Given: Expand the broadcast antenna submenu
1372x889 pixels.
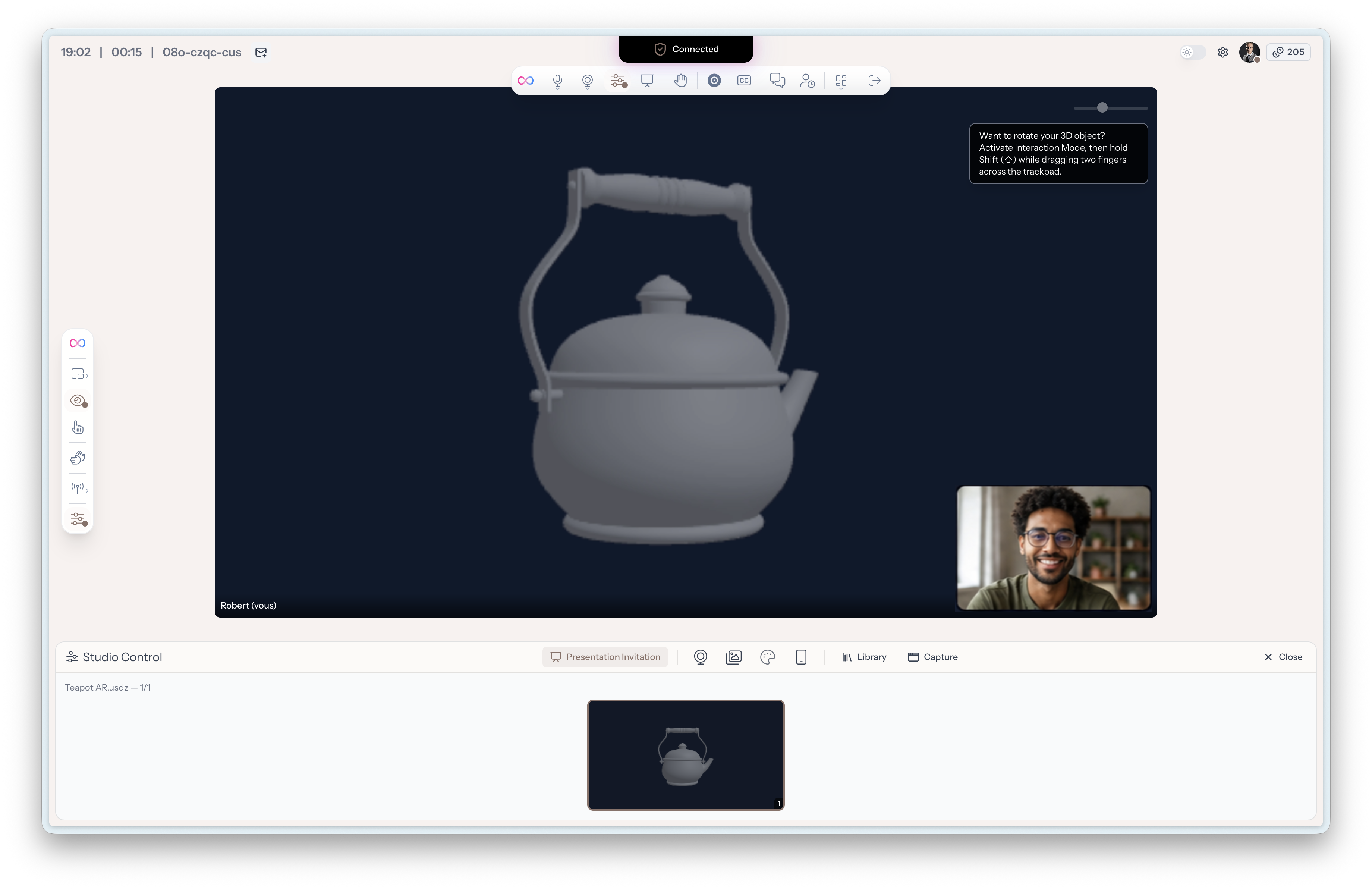Looking at the screenshot, I should (x=79, y=488).
